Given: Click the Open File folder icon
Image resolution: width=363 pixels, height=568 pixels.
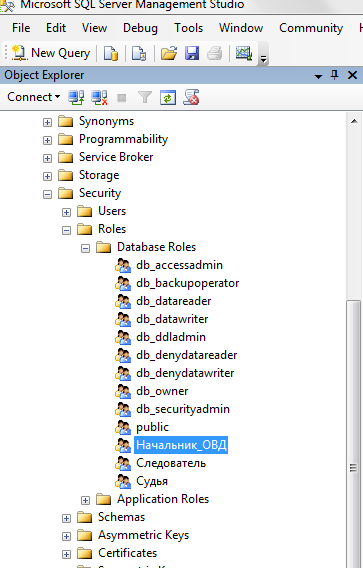Looking at the screenshot, I should click(168, 53).
